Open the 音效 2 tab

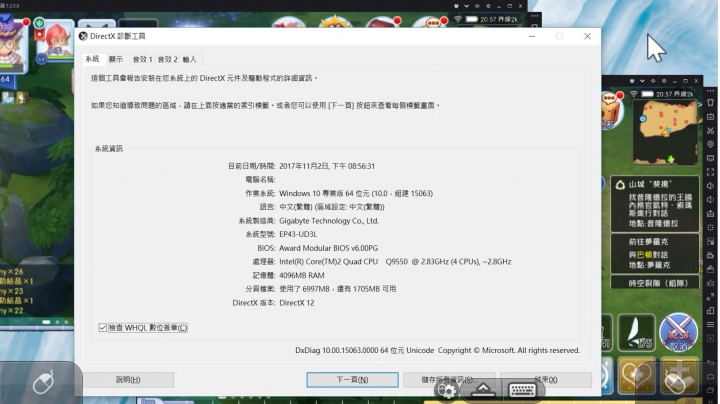168,59
